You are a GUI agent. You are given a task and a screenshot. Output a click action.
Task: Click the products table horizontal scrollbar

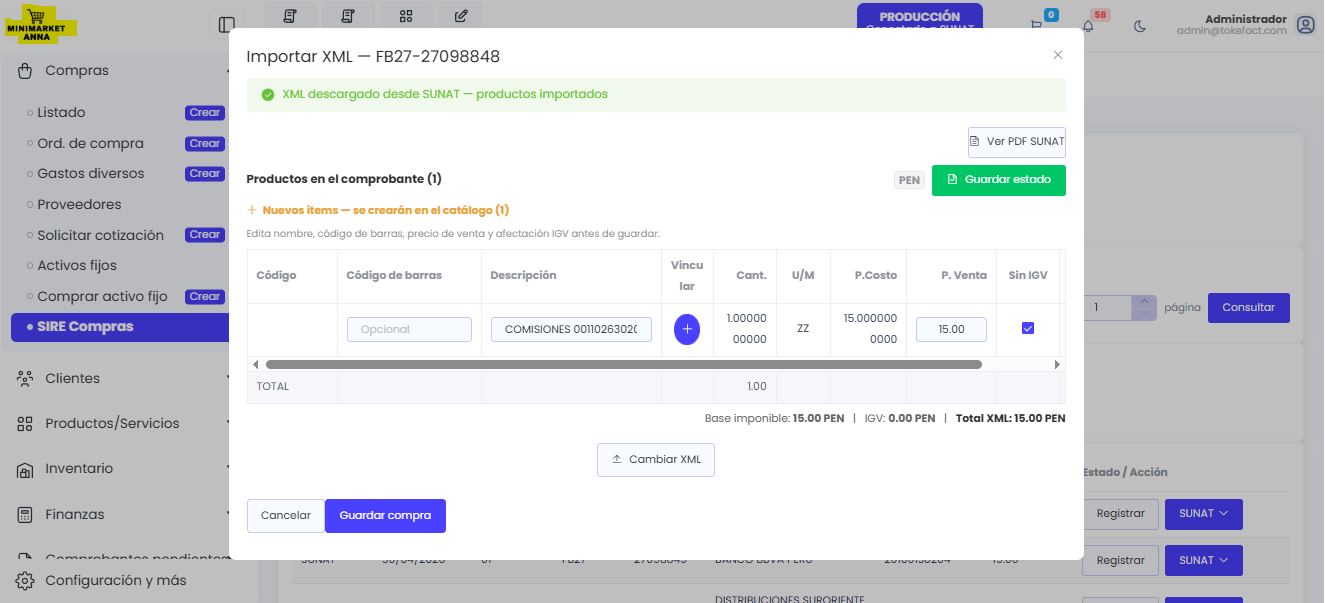coord(624,365)
